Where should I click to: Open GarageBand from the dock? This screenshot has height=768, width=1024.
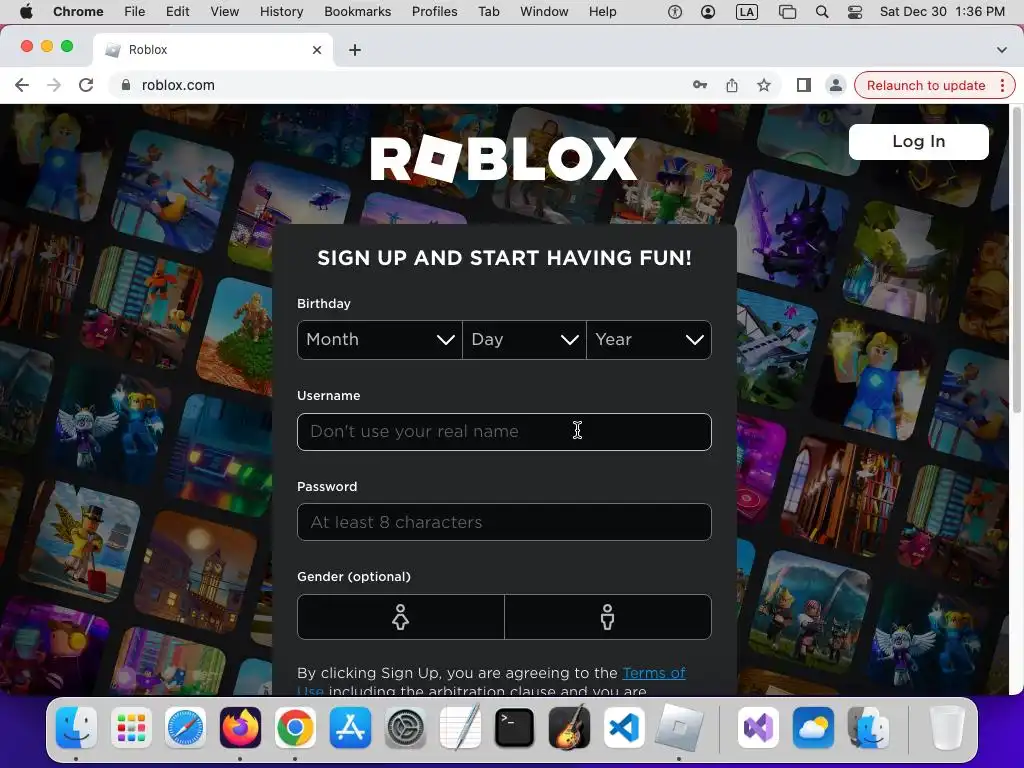coord(569,728)
